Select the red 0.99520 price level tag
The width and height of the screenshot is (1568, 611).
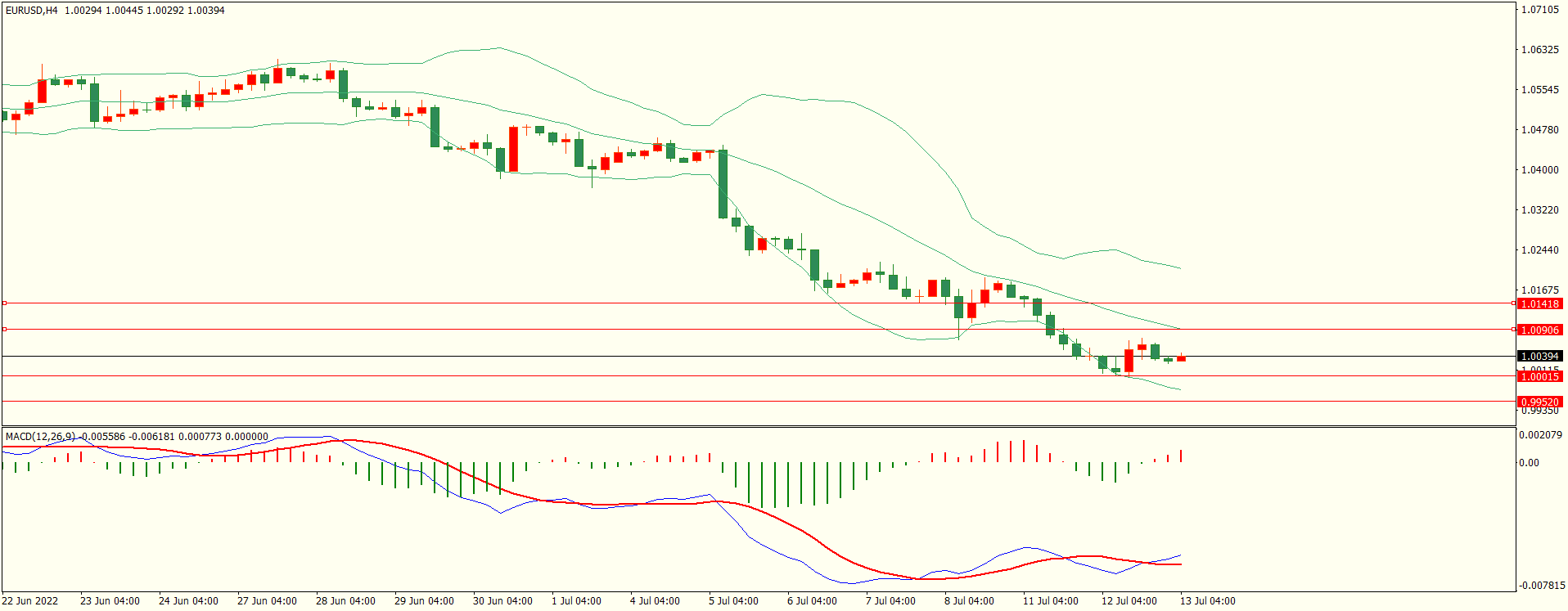[x=1539, y=402]
